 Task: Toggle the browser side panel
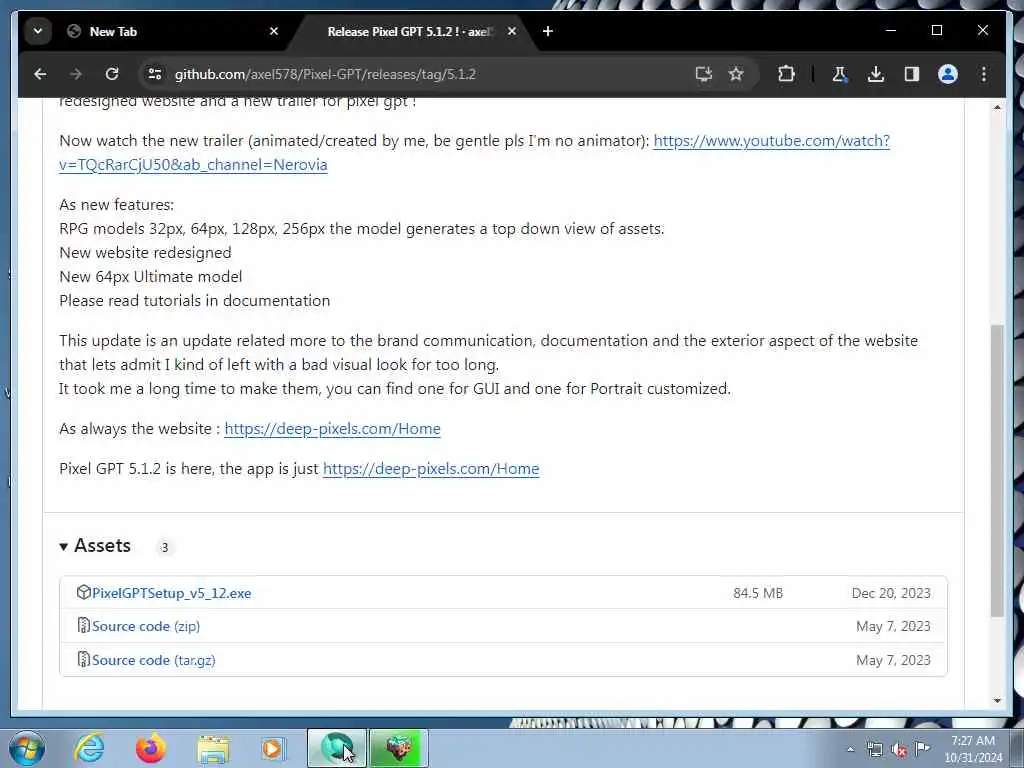click(x=912, y=74)
